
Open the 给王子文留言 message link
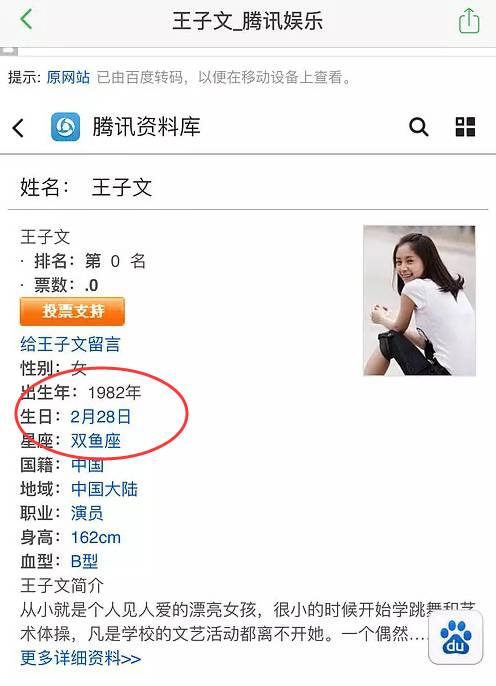(x=70, y=344)
